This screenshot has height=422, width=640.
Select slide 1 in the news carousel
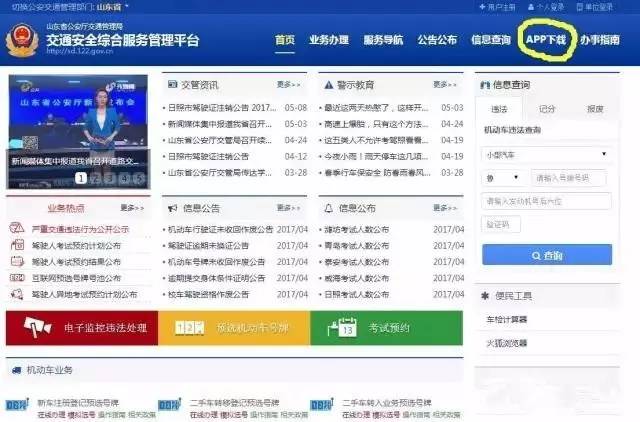(81, 178)
